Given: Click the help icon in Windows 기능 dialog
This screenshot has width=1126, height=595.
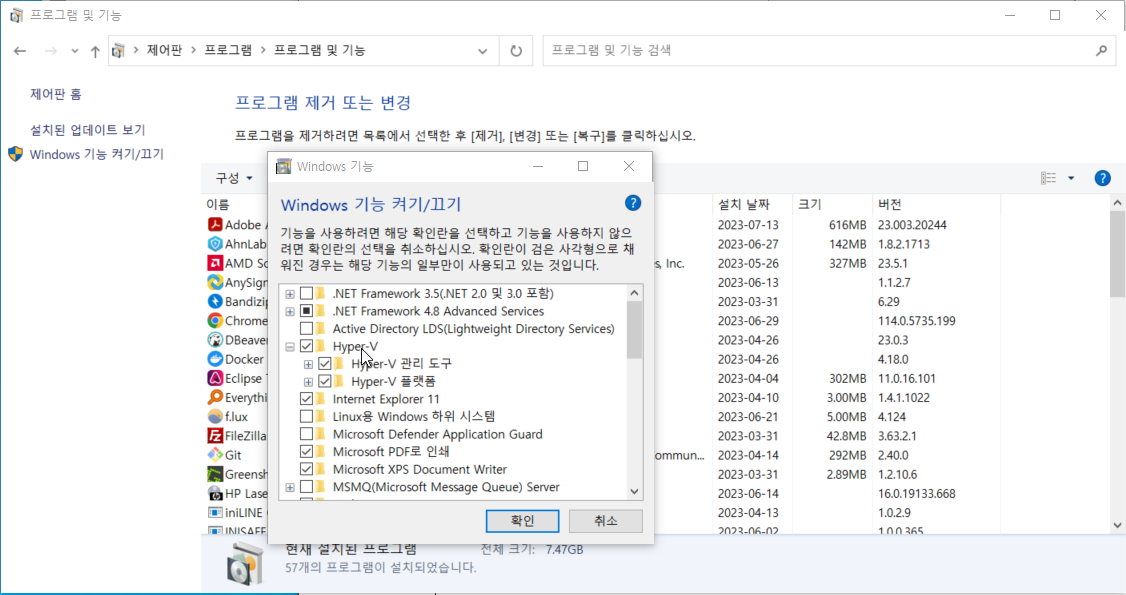Looking at the screenshot, I should [633, 203].
